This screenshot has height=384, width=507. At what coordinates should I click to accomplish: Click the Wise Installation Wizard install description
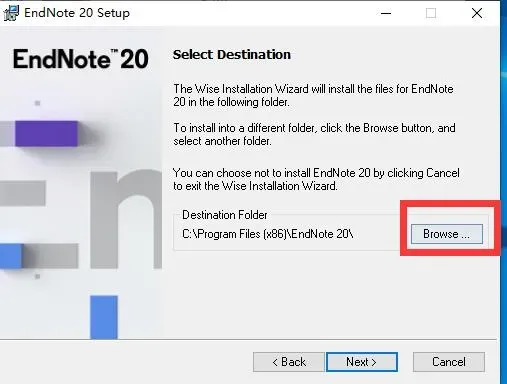tap(313, 95)
